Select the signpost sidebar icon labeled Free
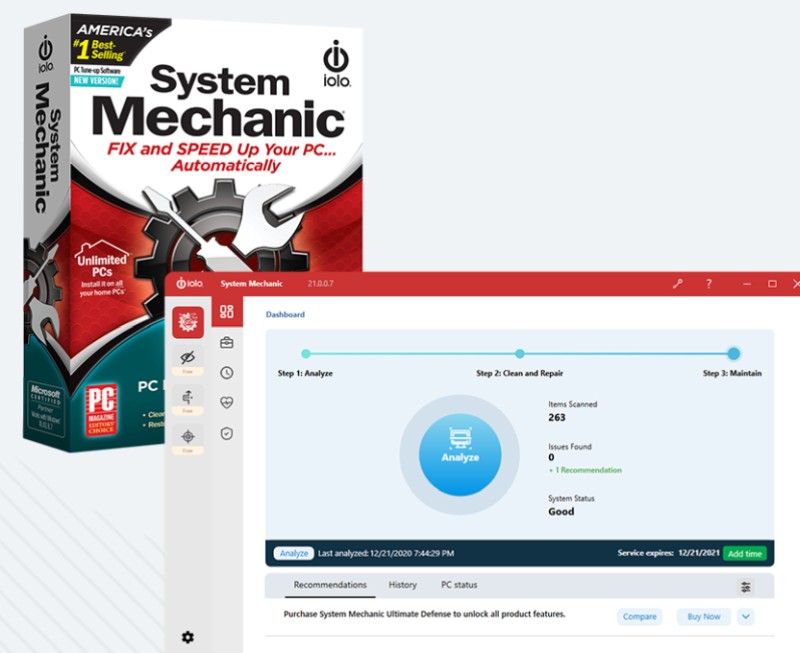 (188, 397)
